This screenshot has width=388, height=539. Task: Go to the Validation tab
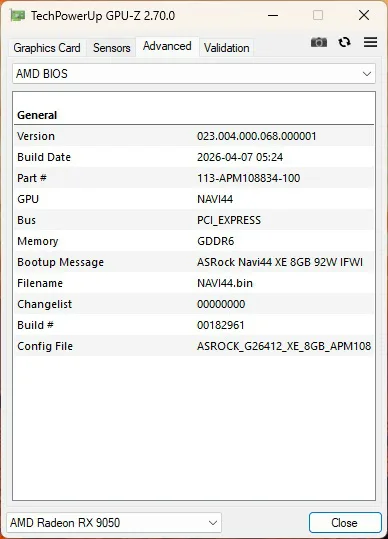click(226, 48)
